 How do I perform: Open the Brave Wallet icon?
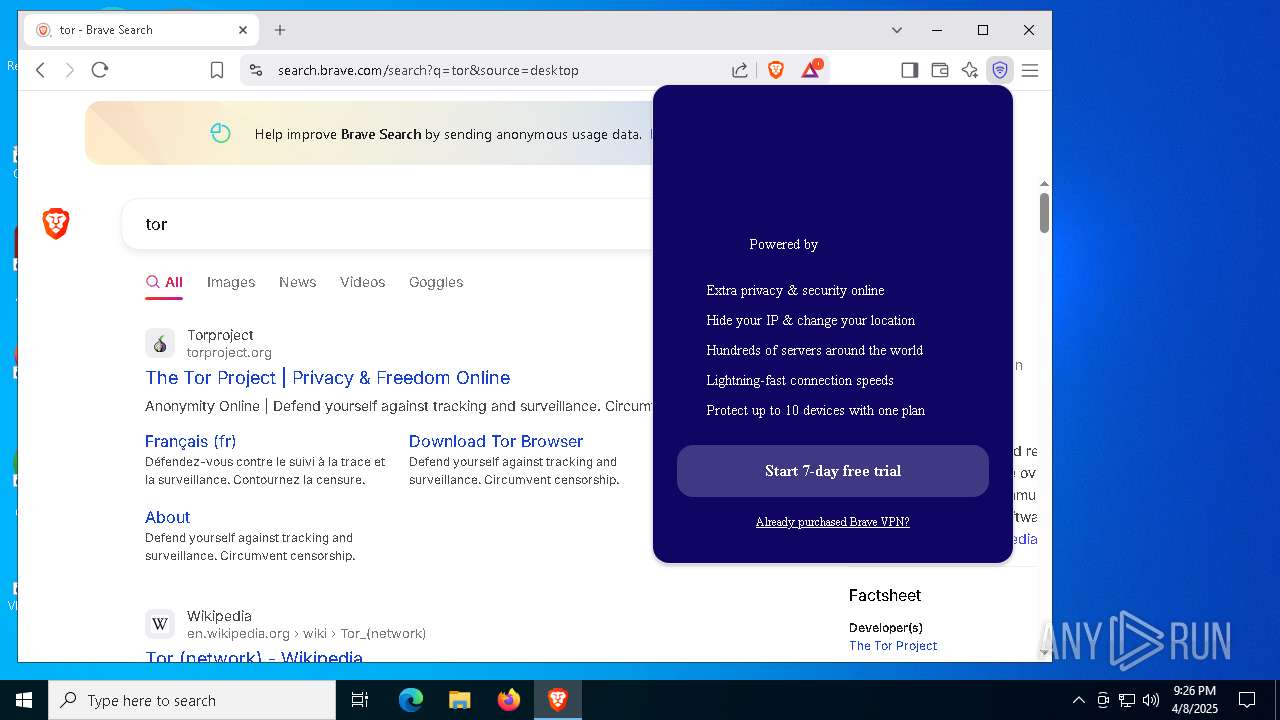pyautogui.click(x=939, y=70)
